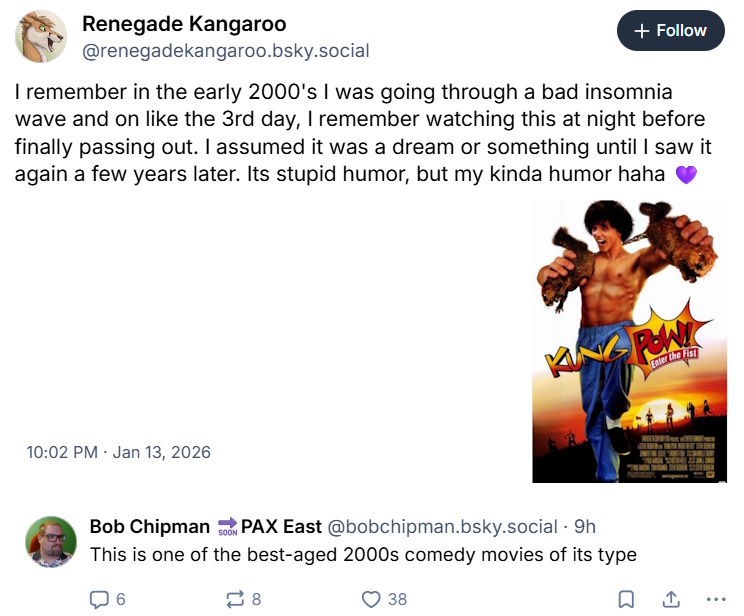Image resolution: width=744 pixels, height=616 pixels.
Task: Click the 9h reply timestamp
Action: click(x=584, y=526)
